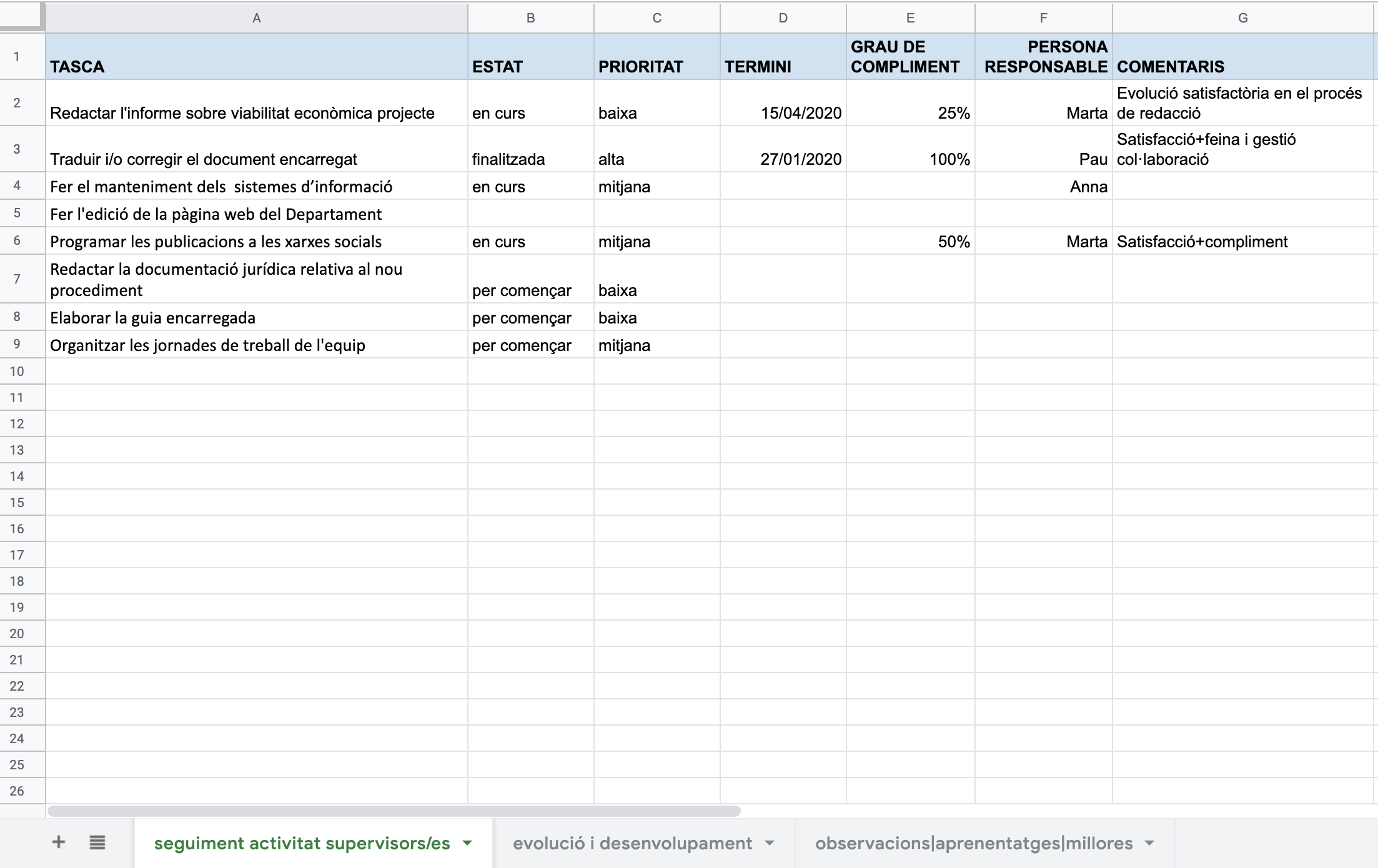
Task: Expand evolució i desenvolupament tab menu arrow
Action: [x=770, y=843]
